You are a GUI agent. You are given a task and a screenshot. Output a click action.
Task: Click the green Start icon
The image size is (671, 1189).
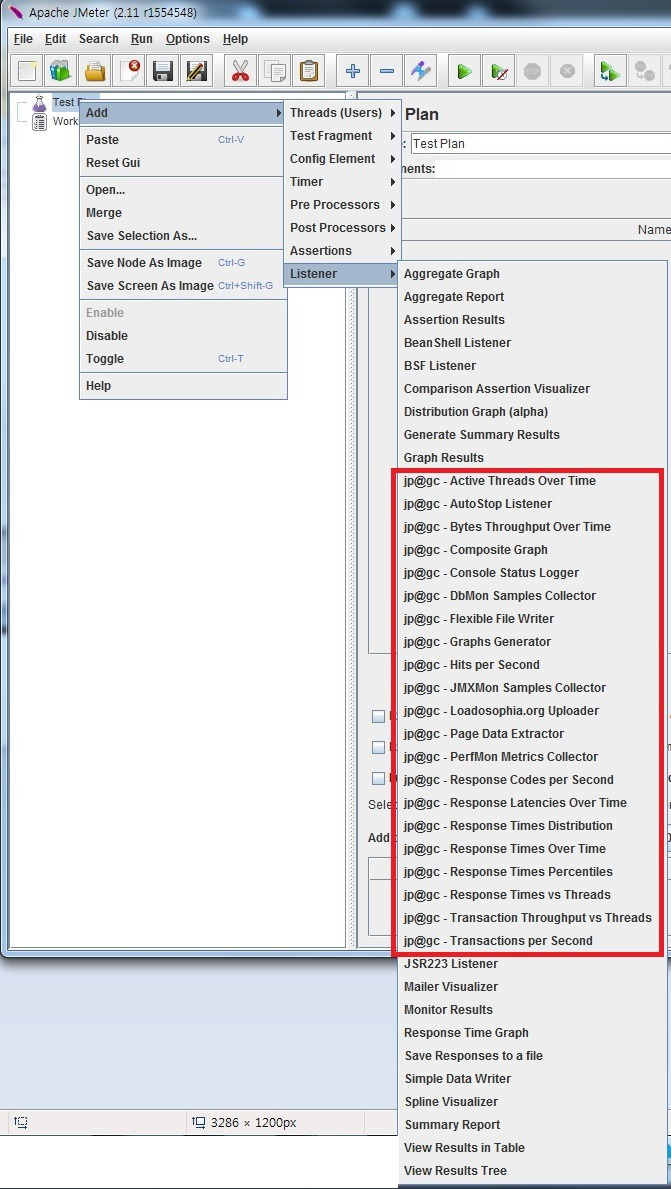pyautogui.click(x=464, y=71)
